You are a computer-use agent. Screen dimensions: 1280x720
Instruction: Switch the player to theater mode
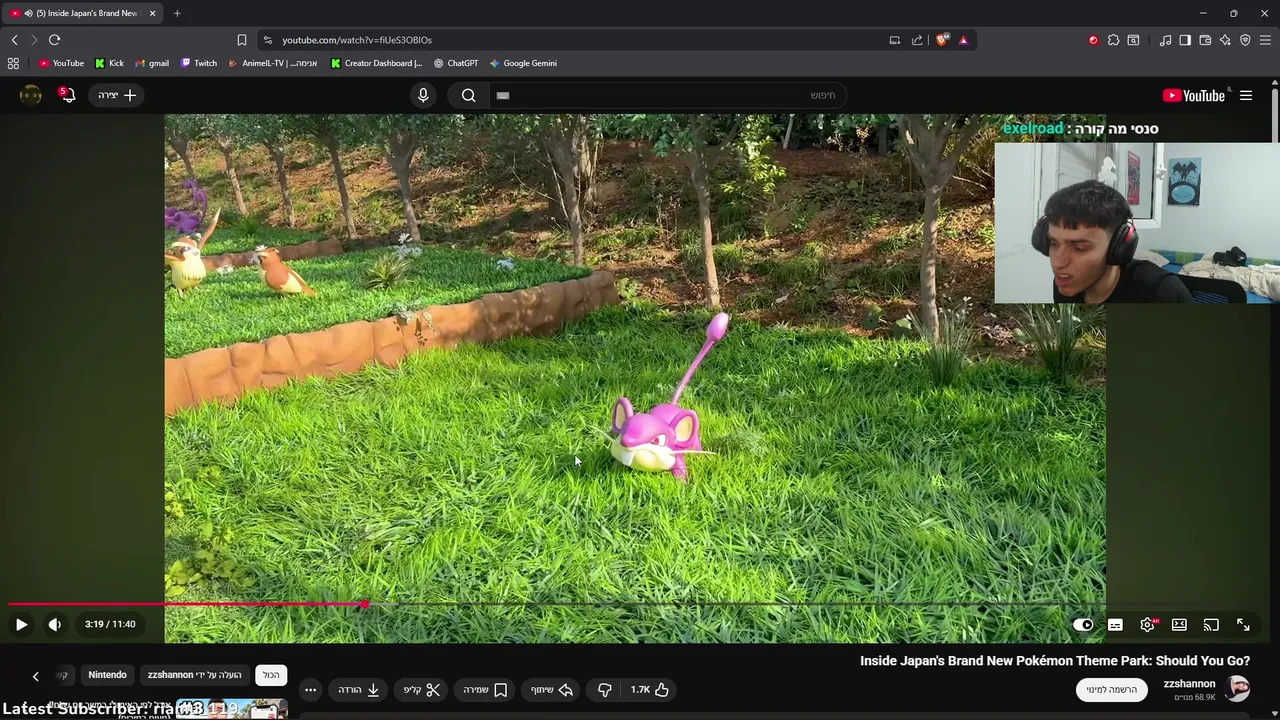coord(1179,624)
